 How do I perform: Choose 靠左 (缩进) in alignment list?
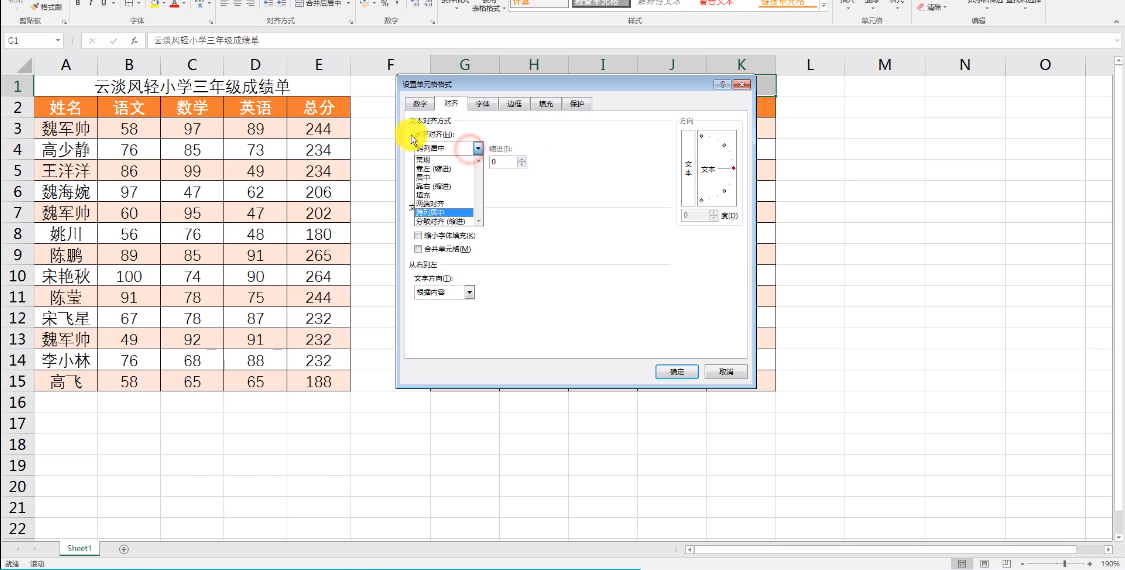[x=444, y=168]
